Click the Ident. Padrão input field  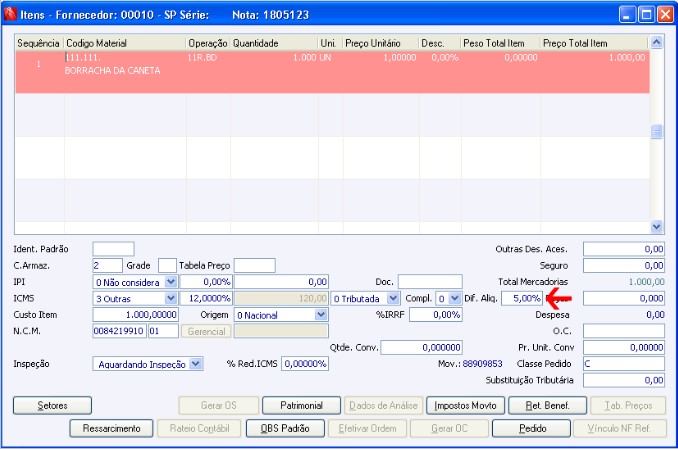pyautogui.click(x=113, y=249)
